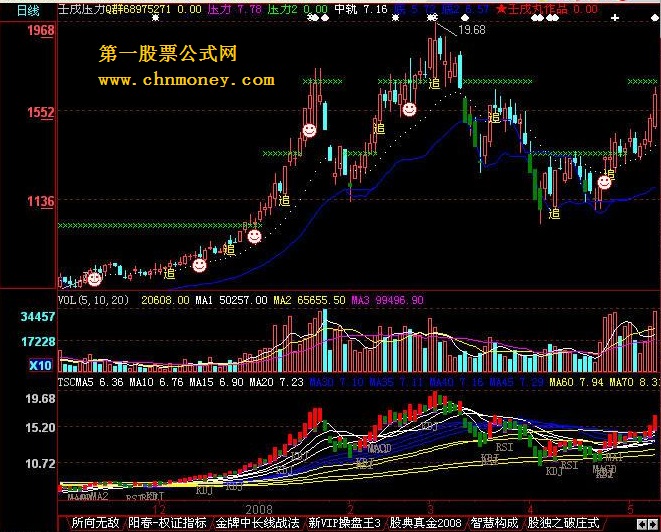Select the 智慧构成 tab
661x532 pixels.
[494, 523]
